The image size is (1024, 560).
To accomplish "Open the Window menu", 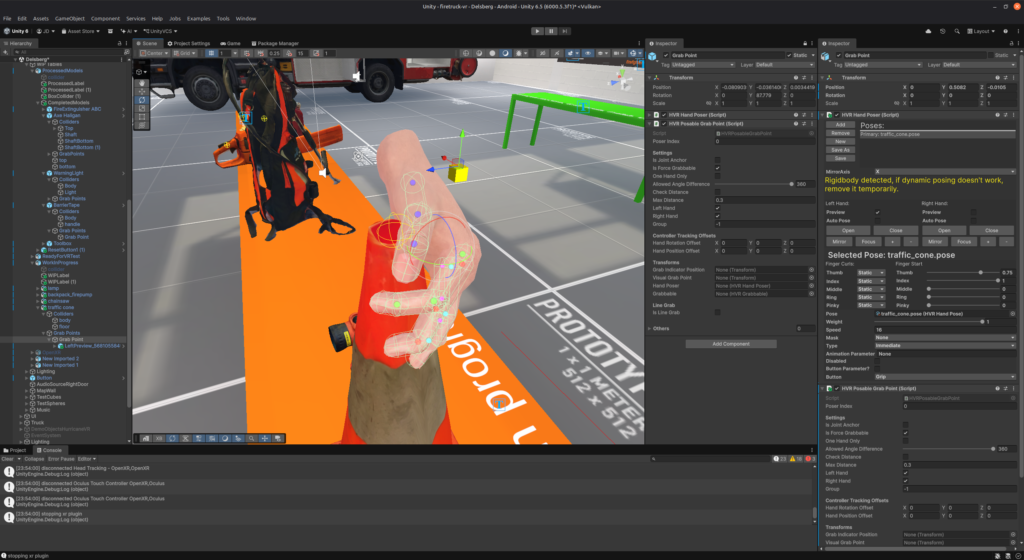I will (246, 18).
